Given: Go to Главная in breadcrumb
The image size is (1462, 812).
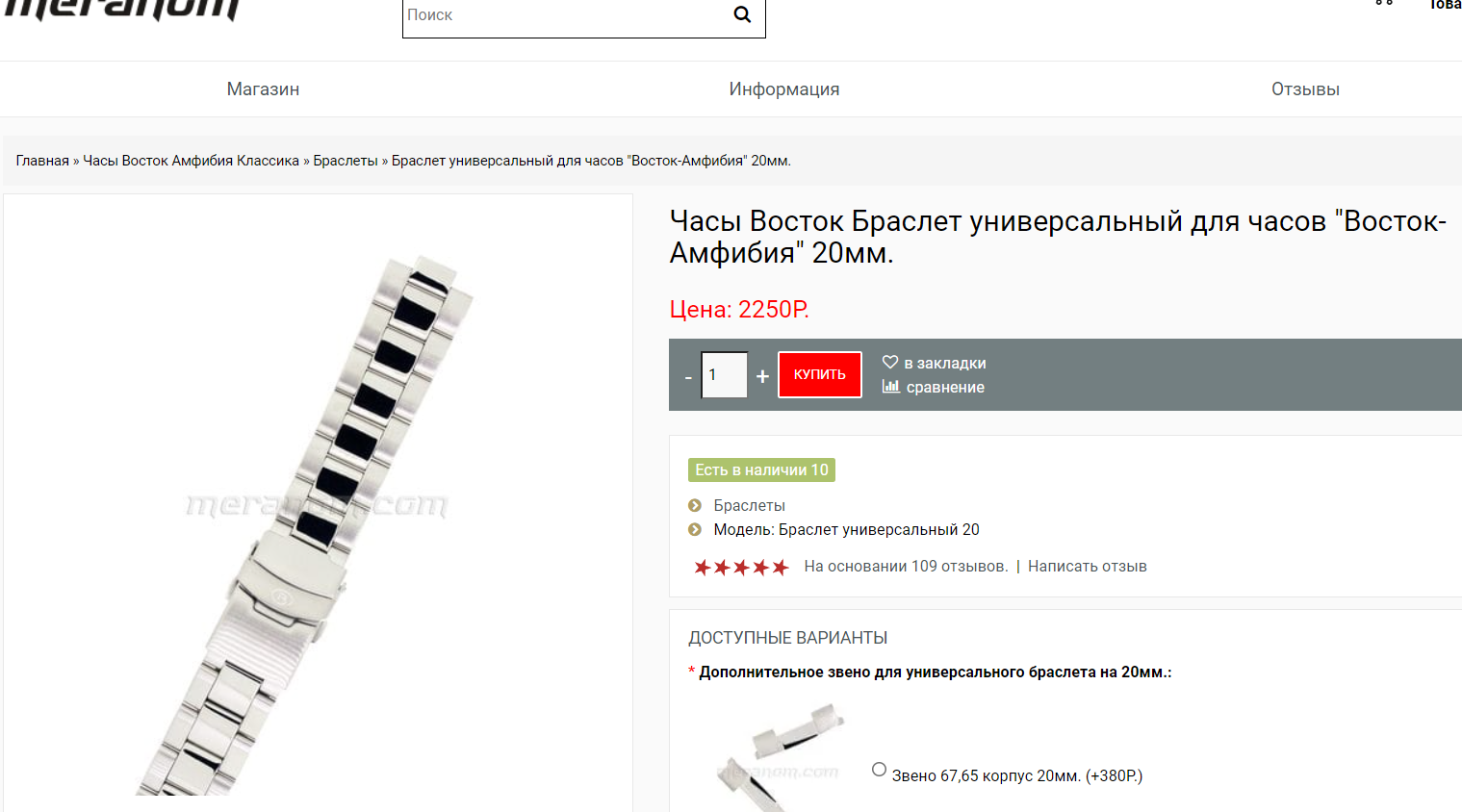Looking at the screenshot, I should click(x=42, y=161).
